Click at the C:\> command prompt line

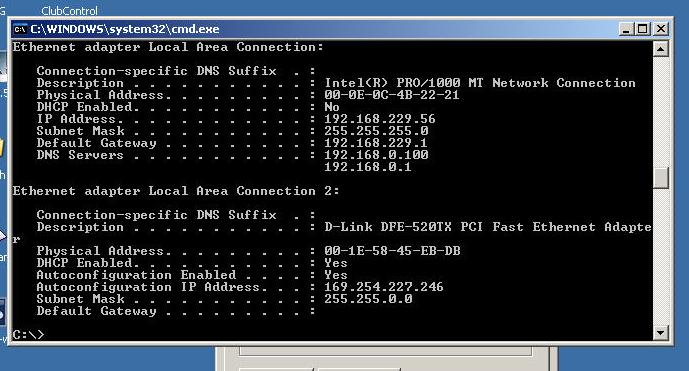(x=28, y=335)
